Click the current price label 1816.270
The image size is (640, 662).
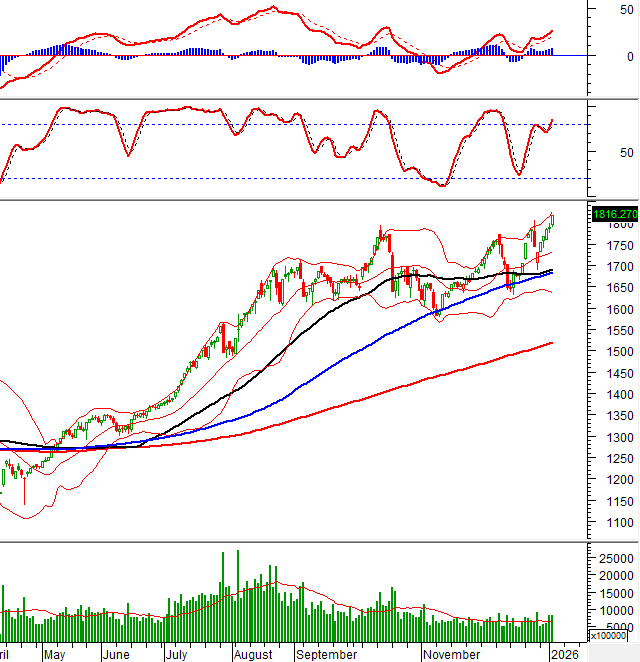tap(615, 214)
